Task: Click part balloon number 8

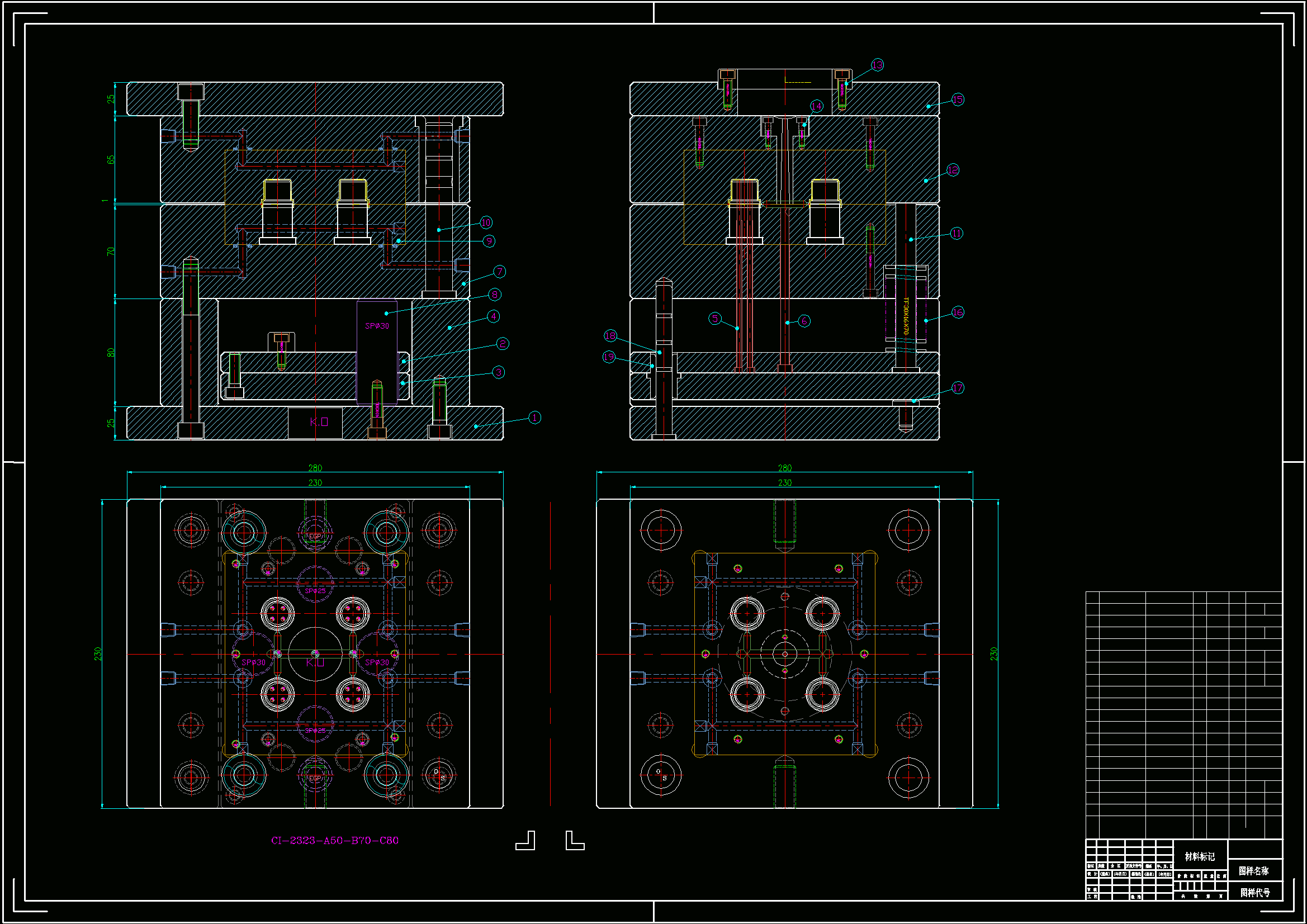Action: pos(494,295)
